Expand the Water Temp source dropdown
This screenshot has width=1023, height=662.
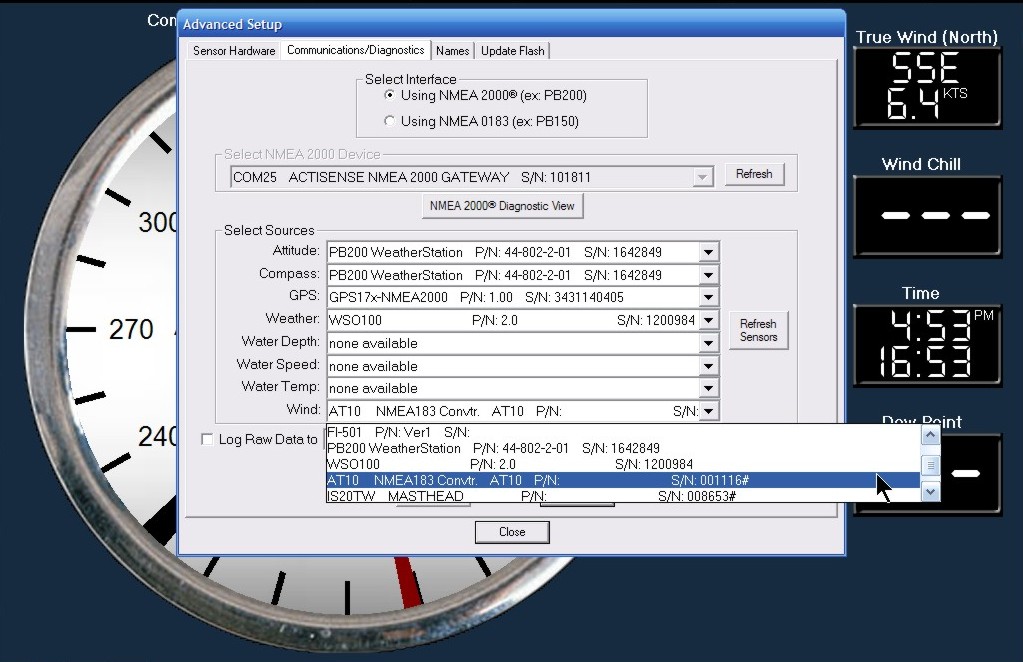709,389
